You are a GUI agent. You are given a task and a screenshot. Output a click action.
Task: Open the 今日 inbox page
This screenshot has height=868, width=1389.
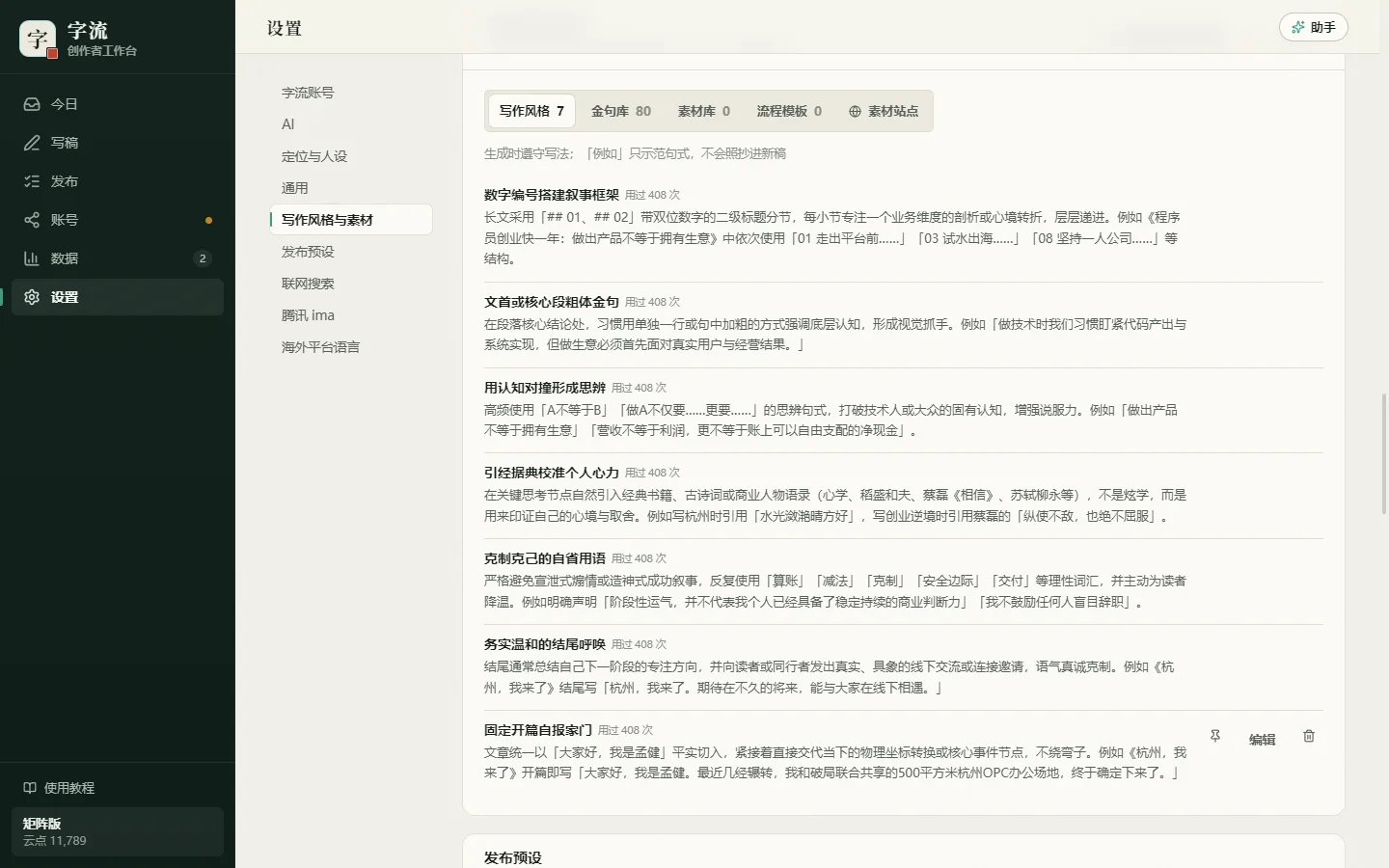[x=118, y=104]
